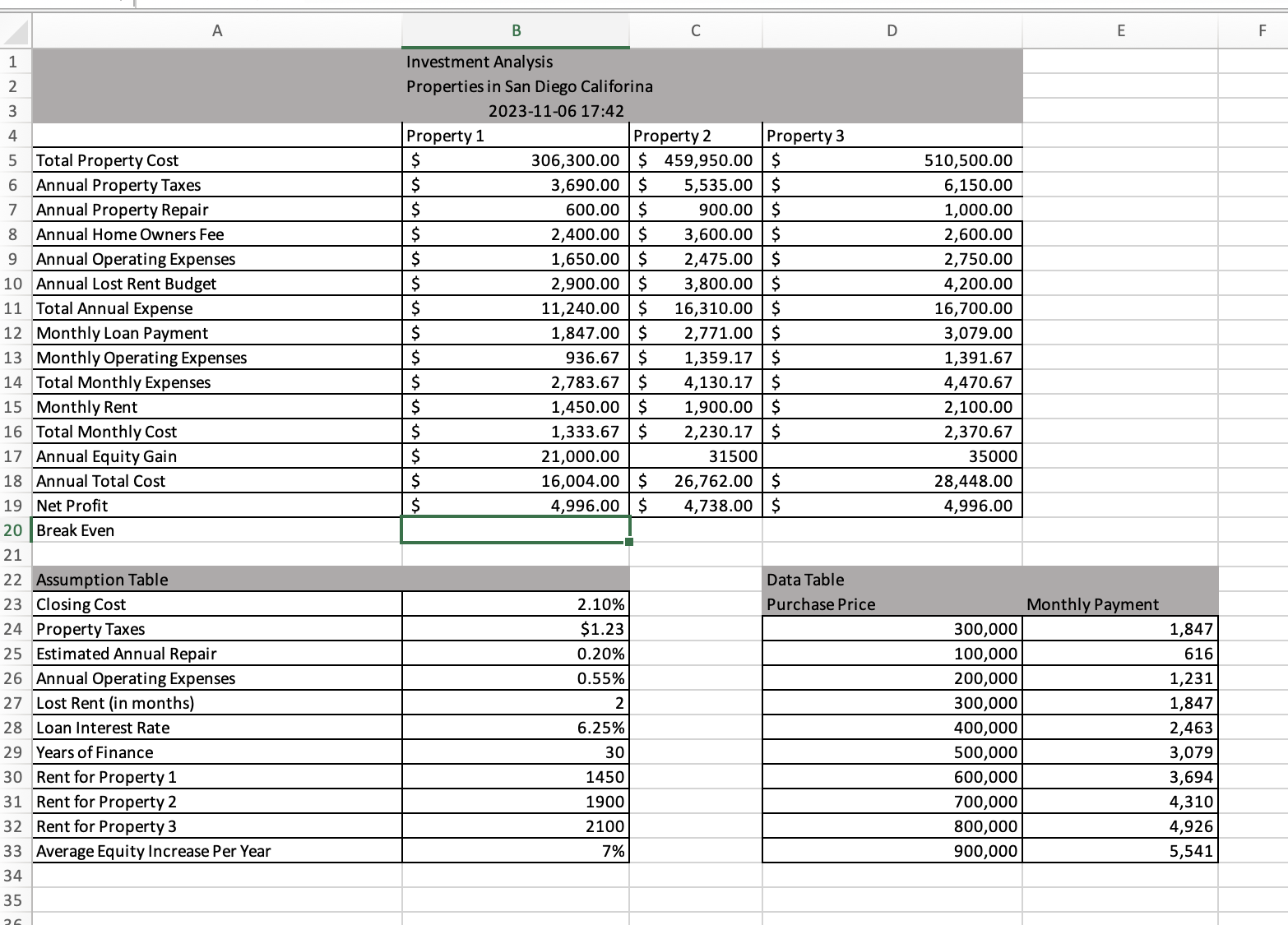Click the Property Taxes value $1.23
1288x925 pixels.
point(516,629)
